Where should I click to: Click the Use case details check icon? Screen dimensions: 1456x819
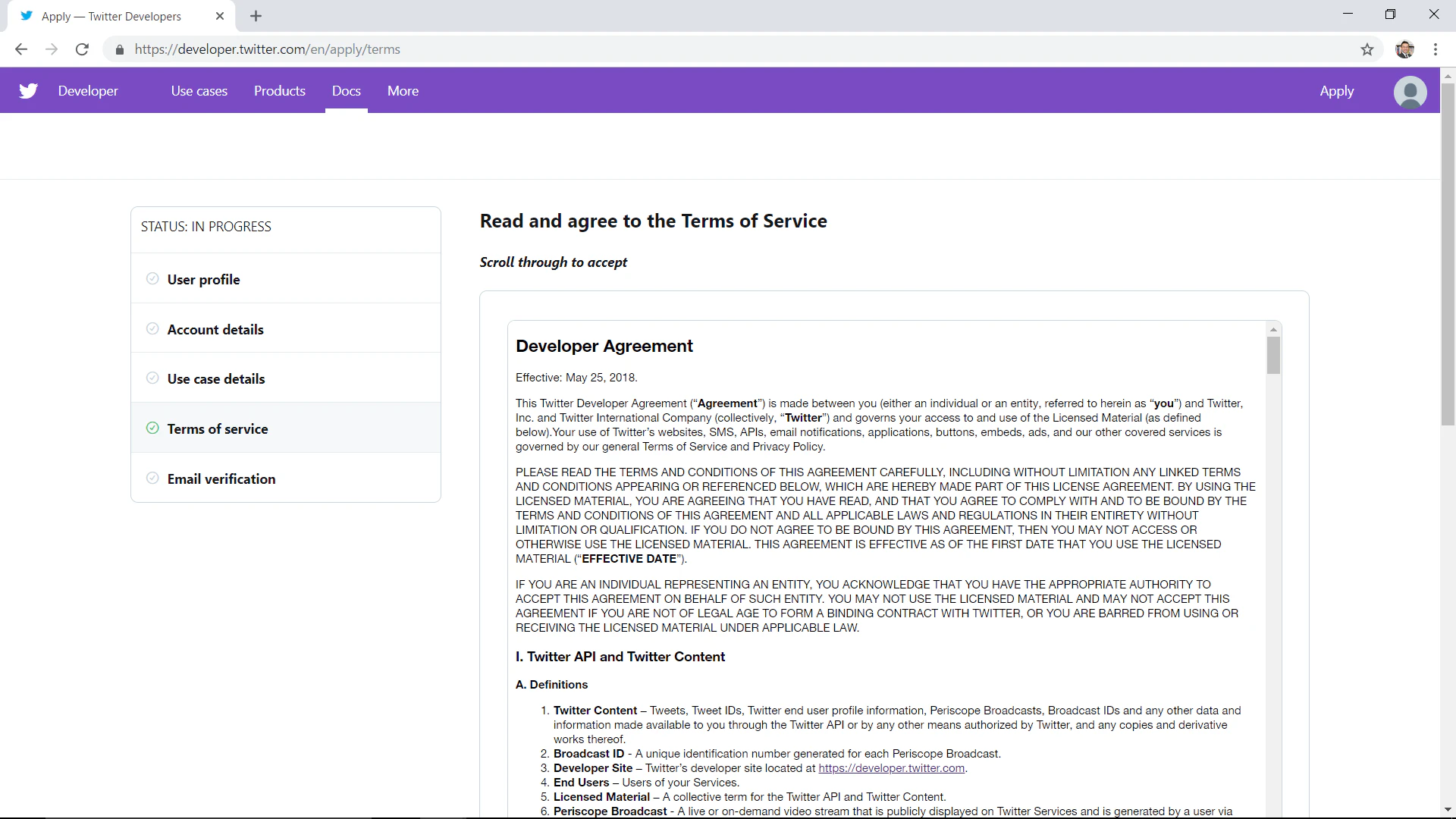click(152, 378)
